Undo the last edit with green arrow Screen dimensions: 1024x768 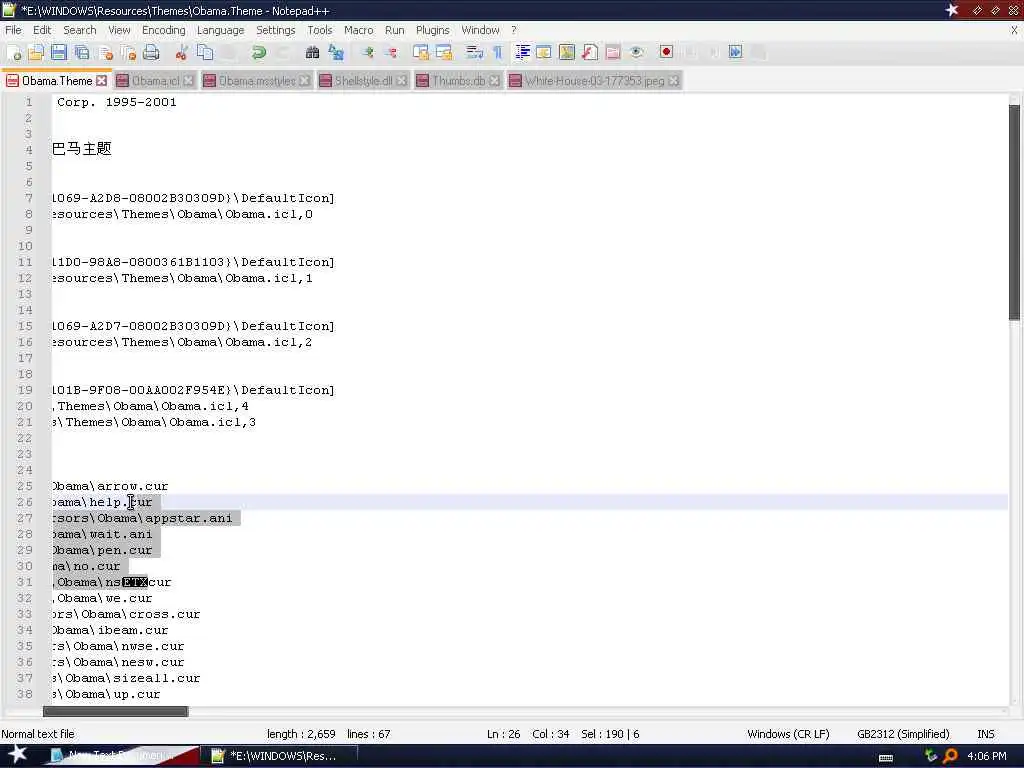(x=259, y=53)
